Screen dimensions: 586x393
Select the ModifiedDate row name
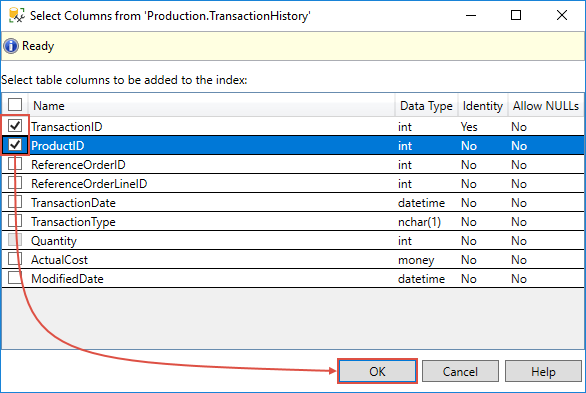[67, 279]
